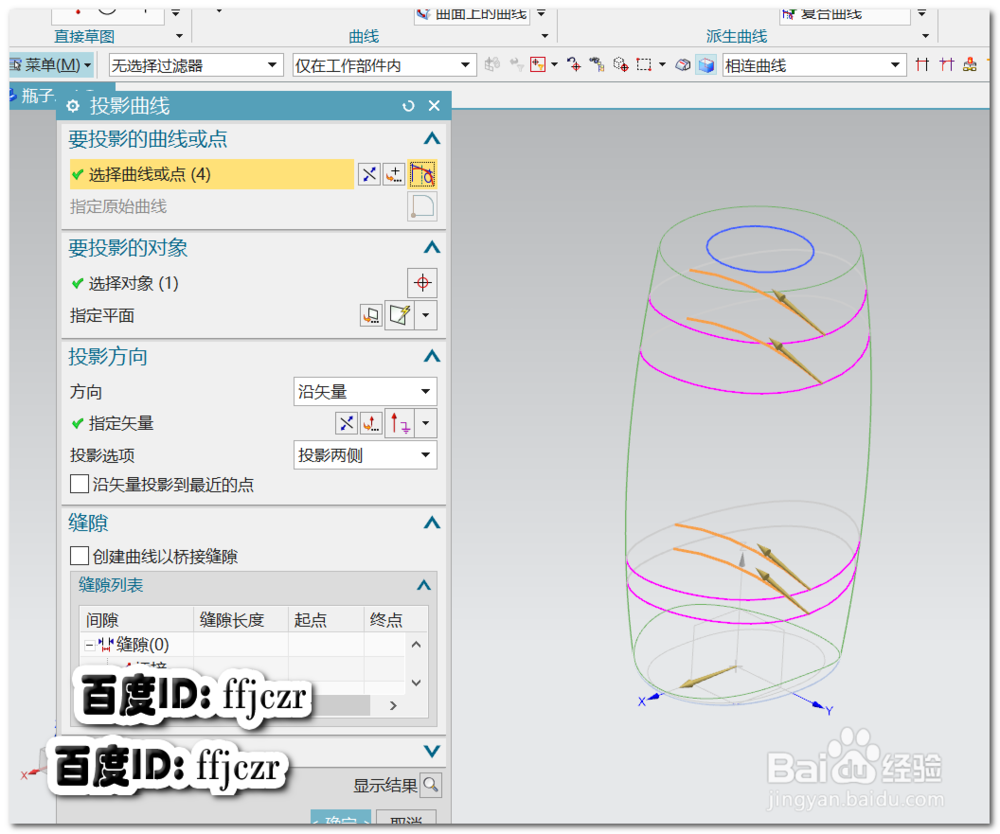Collapse the 缝隙(0) tree node
The width and height of the screenshot is (1000, 834).
click(89, 645)
